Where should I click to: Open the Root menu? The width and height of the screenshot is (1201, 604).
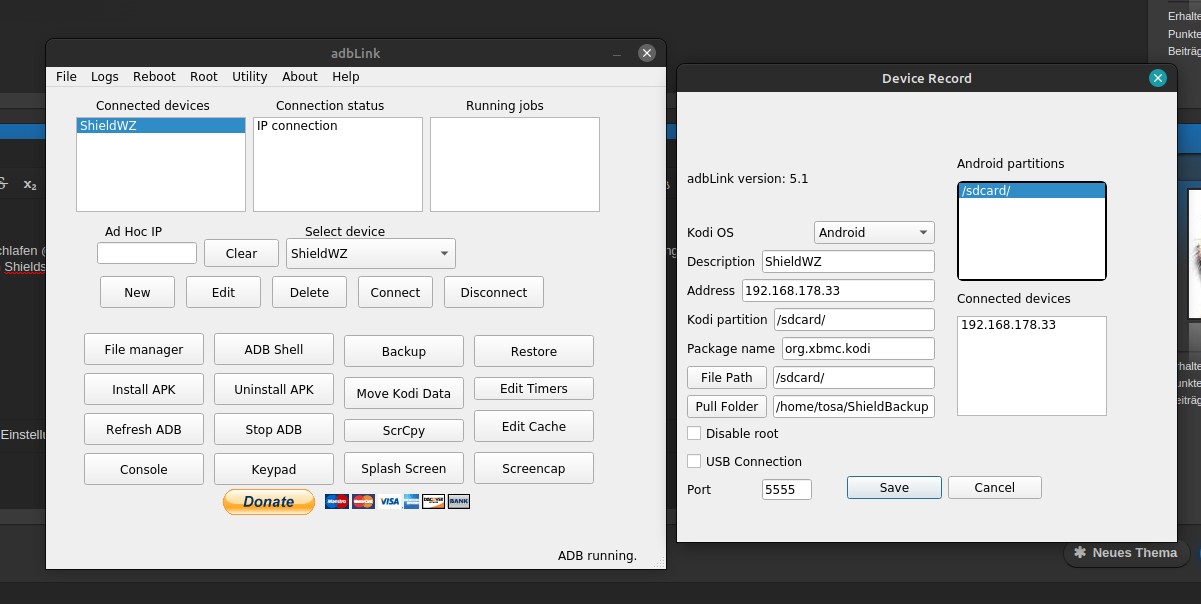[204, 77]
